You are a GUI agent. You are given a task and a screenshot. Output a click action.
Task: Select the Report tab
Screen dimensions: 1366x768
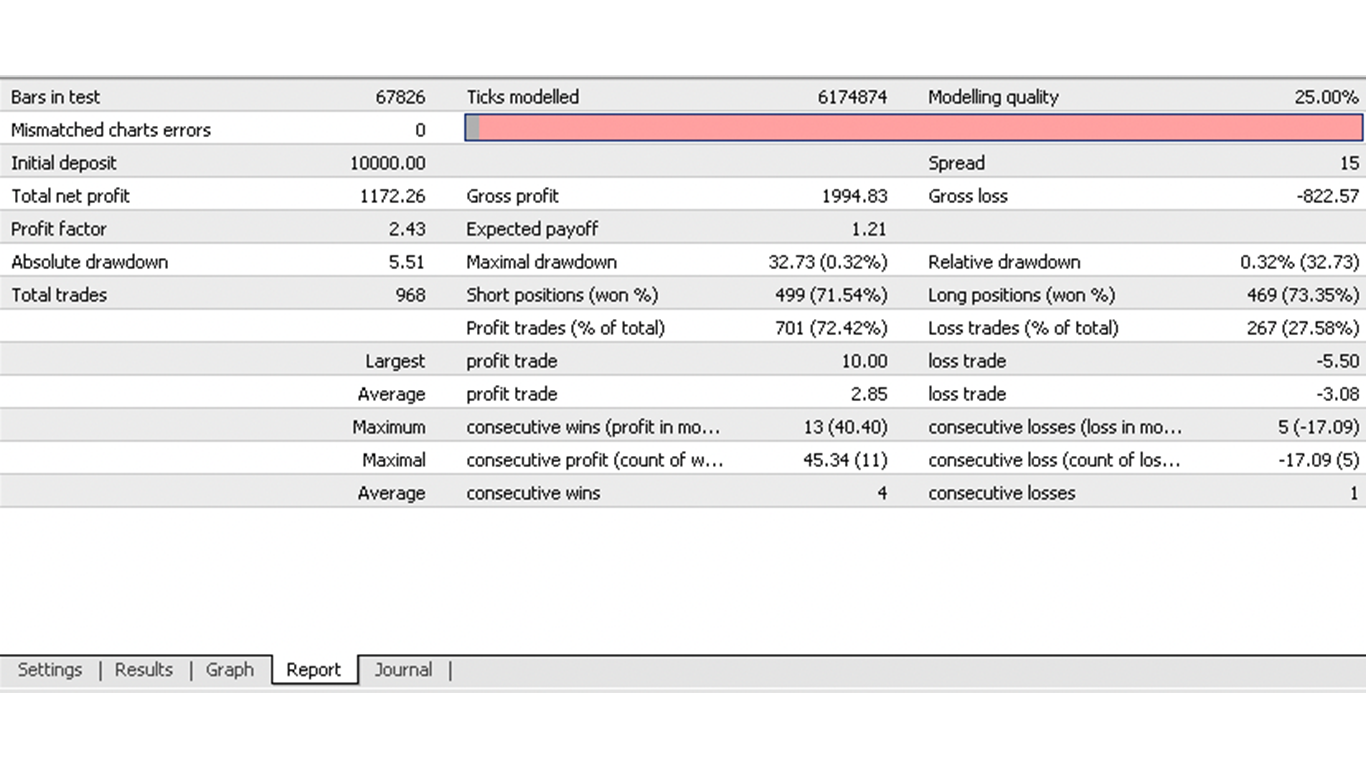click(x=314, y=670)
